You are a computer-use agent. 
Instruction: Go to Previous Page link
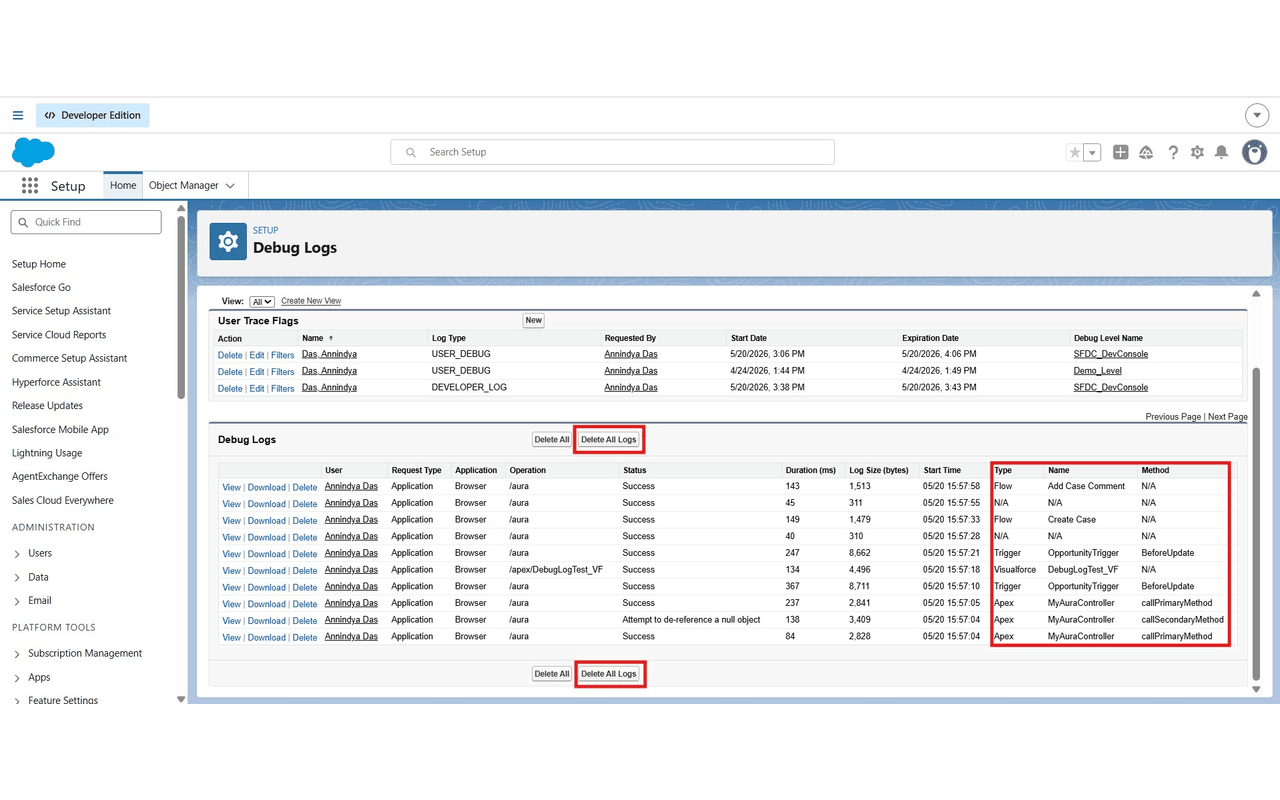(x=1173, y=417)
